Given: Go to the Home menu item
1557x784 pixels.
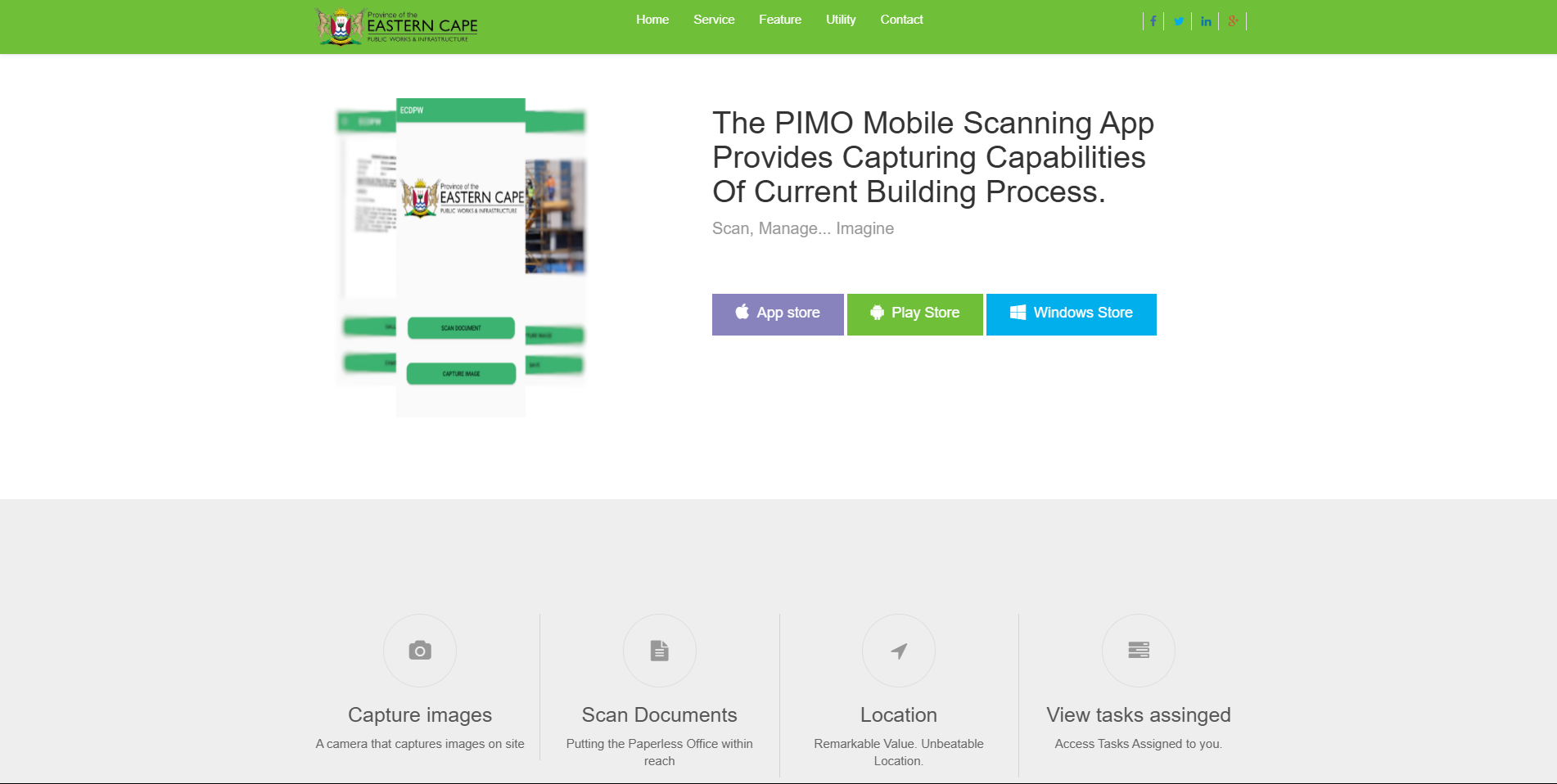Looking at the screenshot, I should 652,20.
